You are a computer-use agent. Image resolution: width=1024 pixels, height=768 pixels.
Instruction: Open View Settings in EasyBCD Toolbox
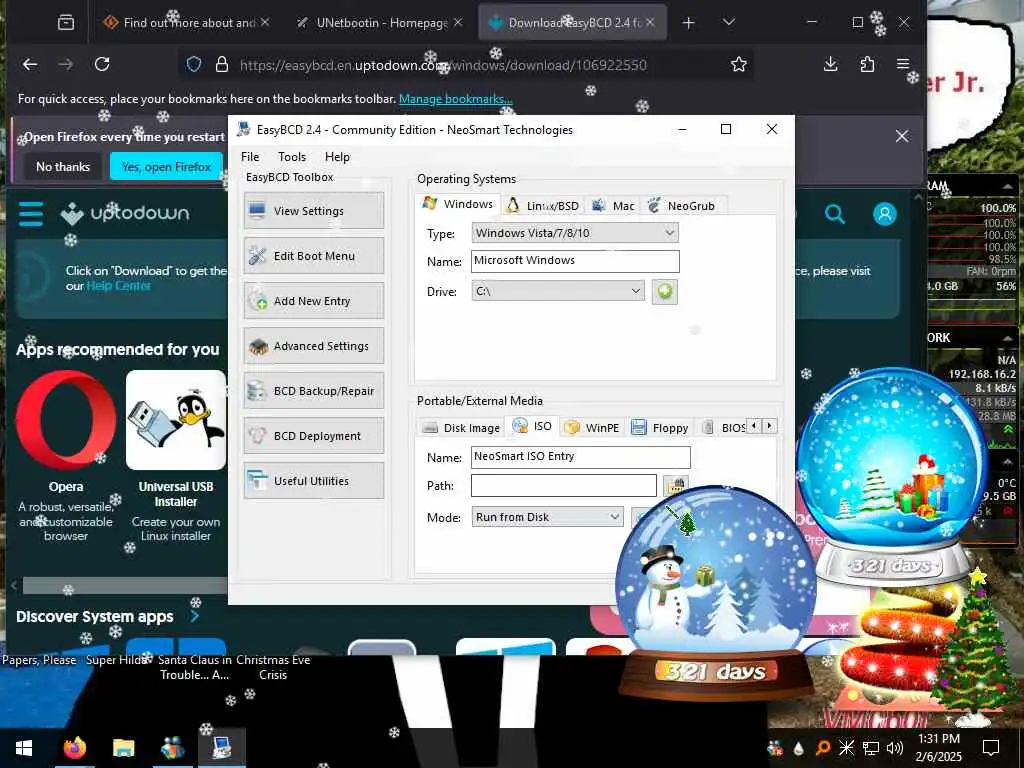click(313, 210)
